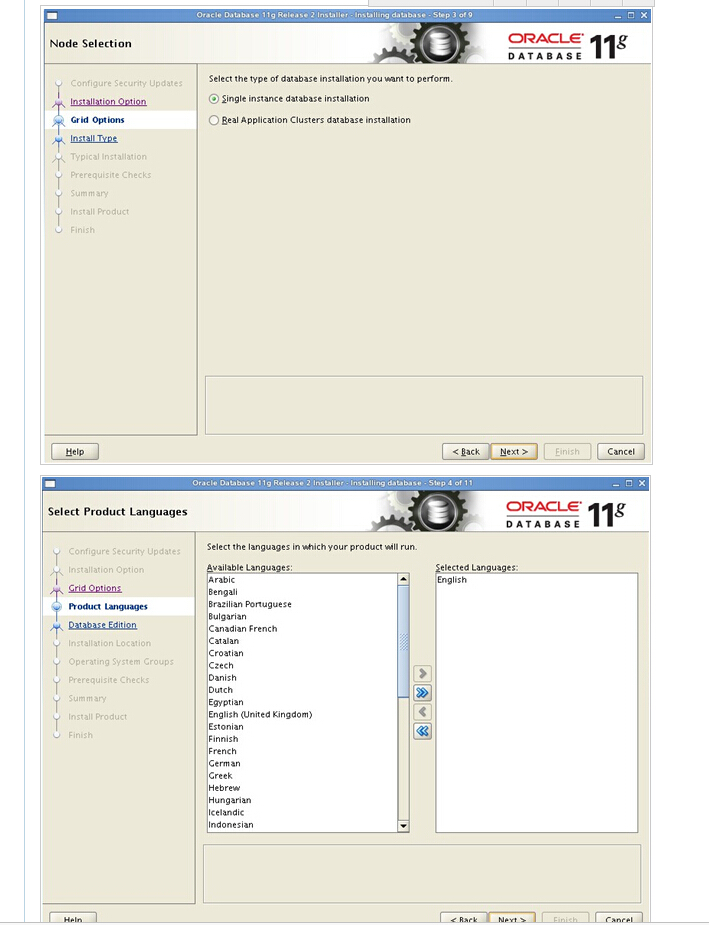Go to Install Type step link
709x925 pixels.
click(x=94, y=138)
